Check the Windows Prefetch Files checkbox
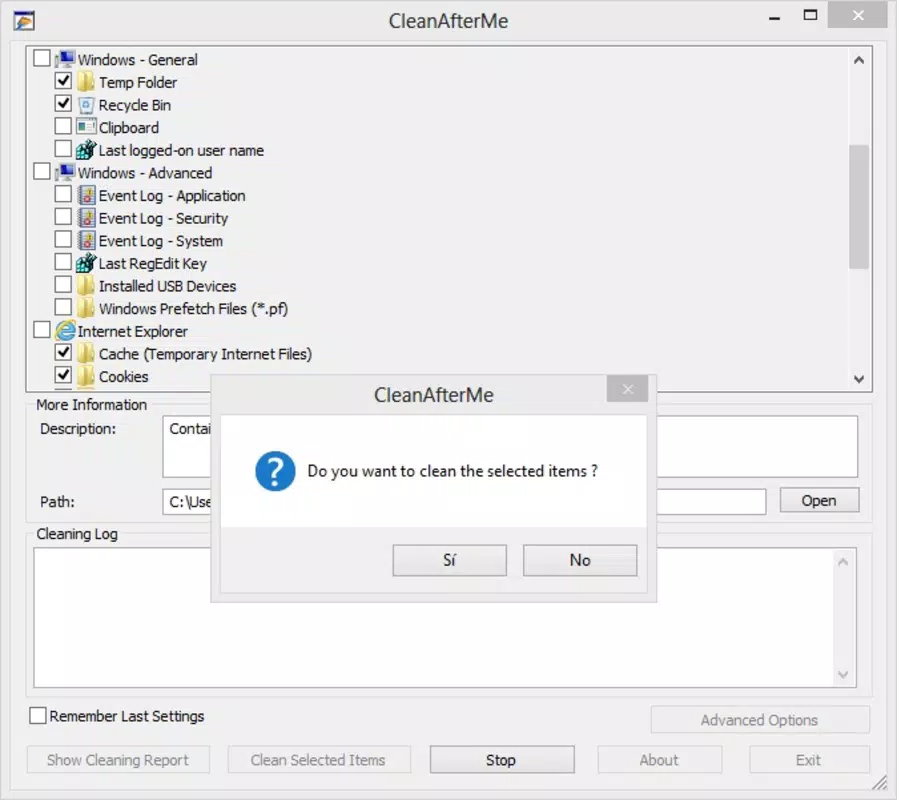This screenshot has height=800, width=897. [63, 307]
